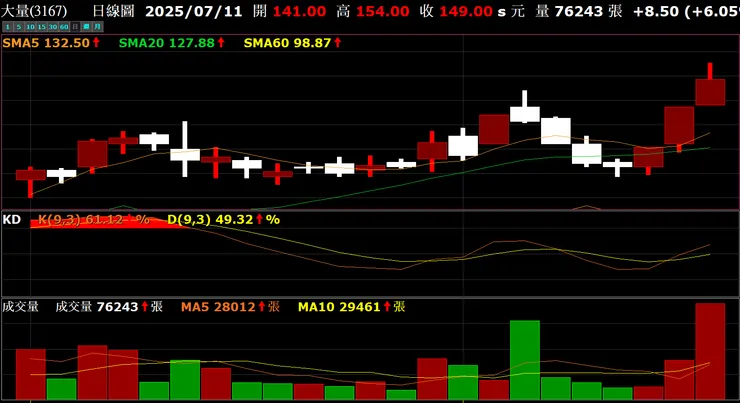Screen dimensions: 740x403
Task: Click the high price 154.00
Action: click(x=383, y=11)
